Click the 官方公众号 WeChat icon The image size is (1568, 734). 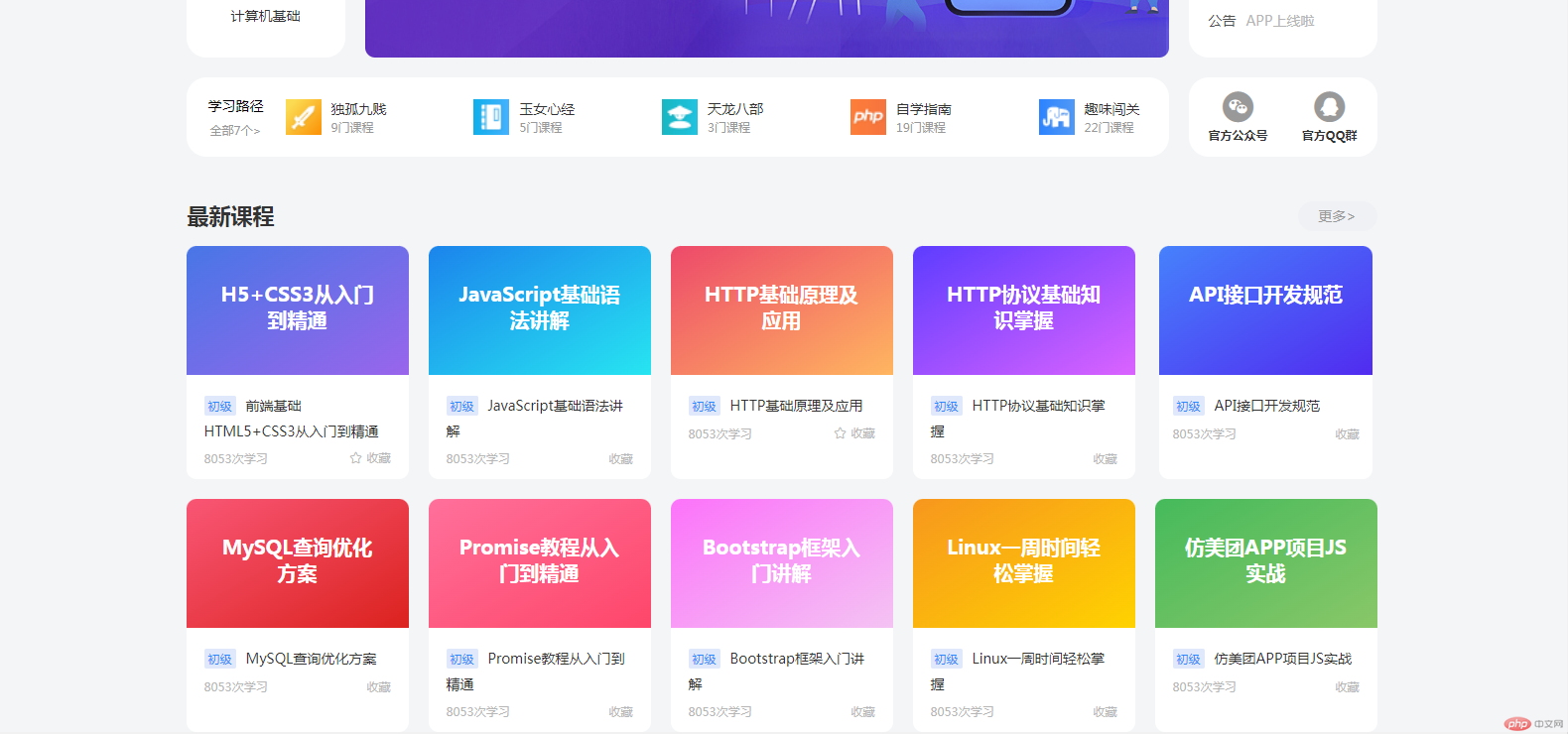pyautogui.click(x=1238, y=107)
